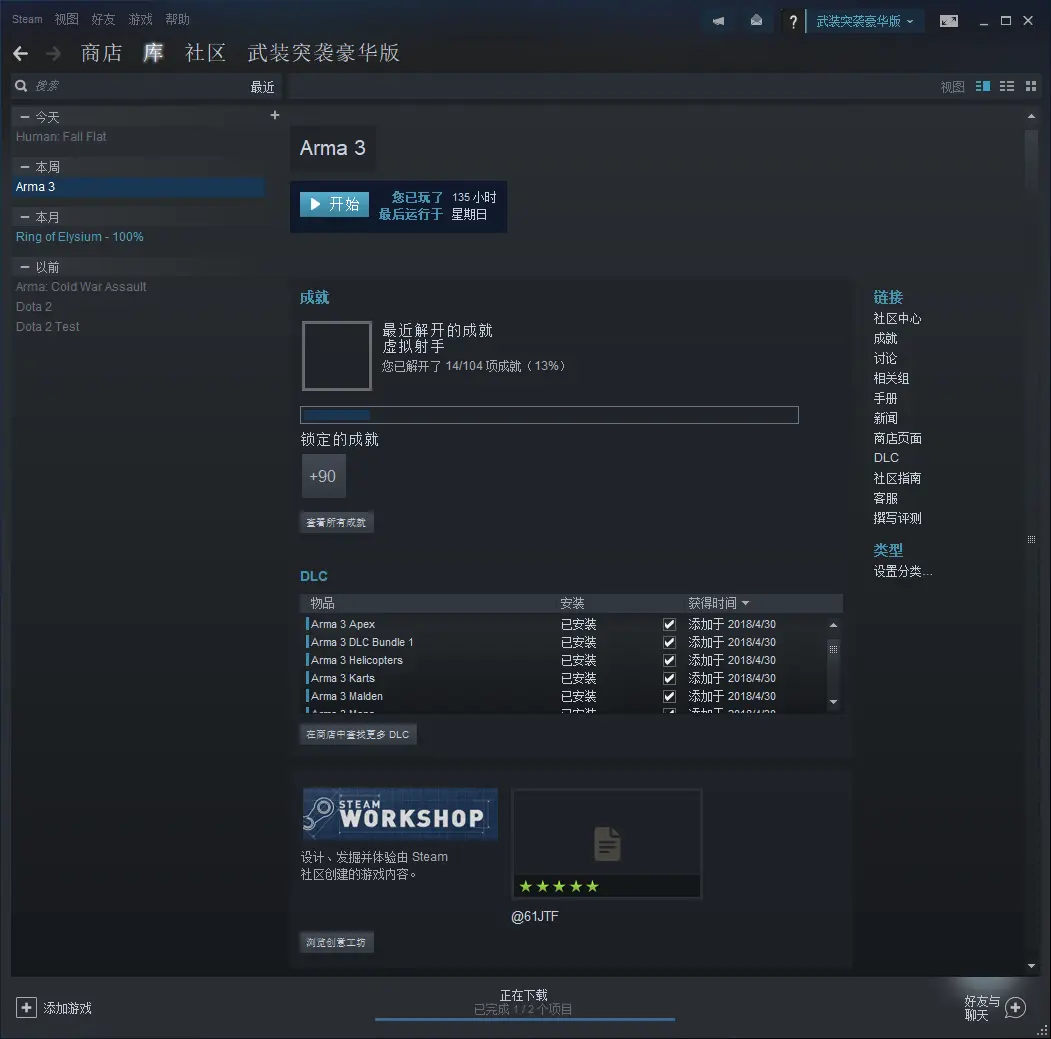Image resolution: width=1051 pixels, height=1039 pixels.
Task: Switch to the 商店 tab
Action: pyautogui.click(x=101, y=53)
